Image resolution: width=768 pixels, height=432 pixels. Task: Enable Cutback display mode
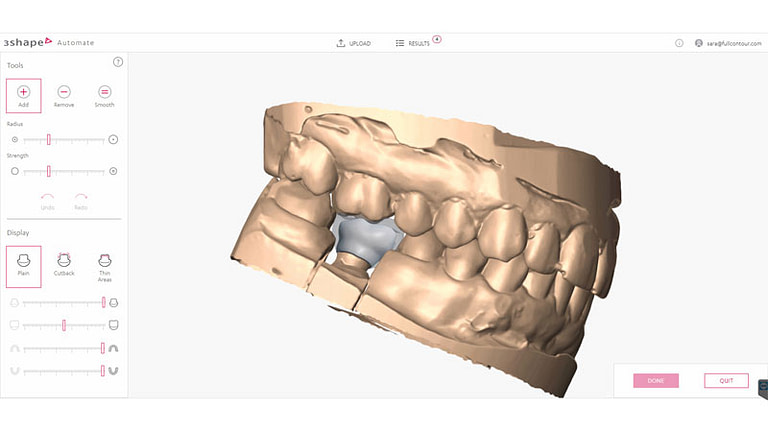64,264
